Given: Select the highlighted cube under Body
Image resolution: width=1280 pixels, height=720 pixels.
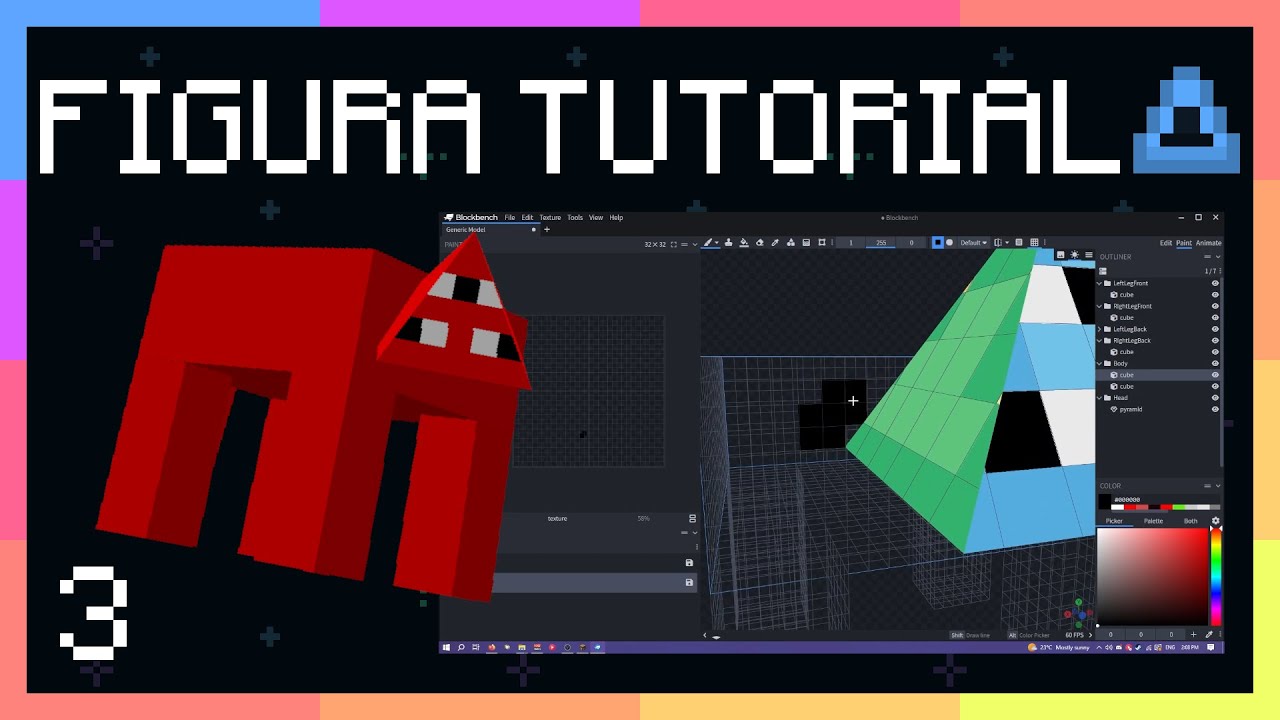Looking at the screenshot, I should (1158, 375).
